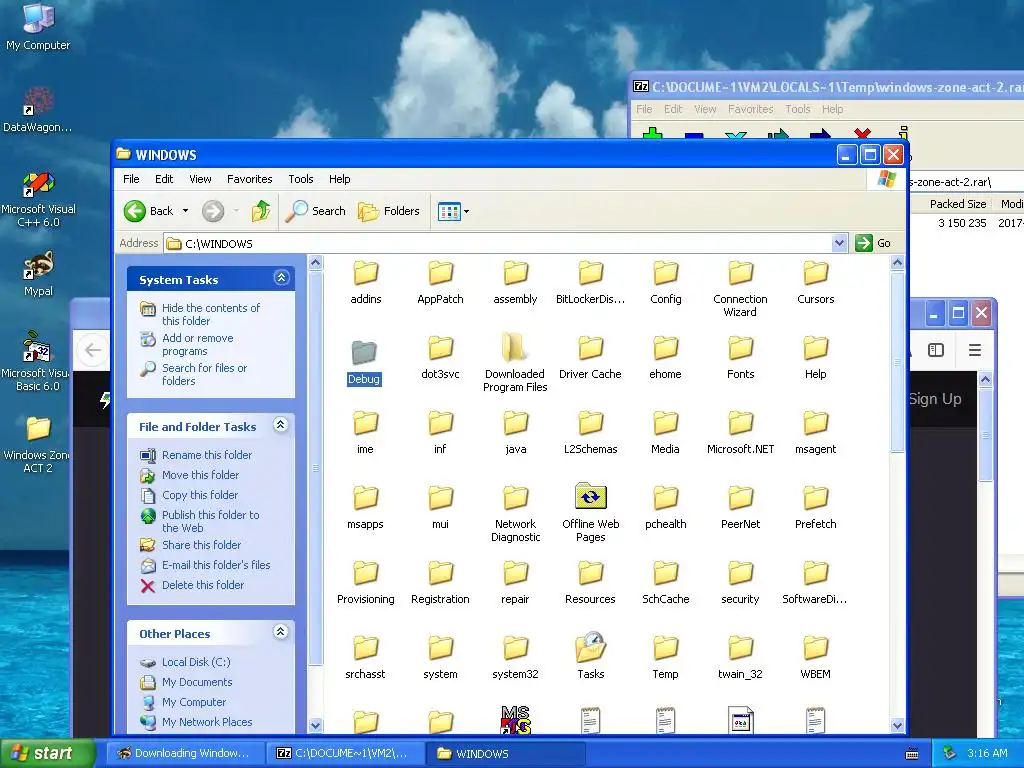Select the DataWagon desktop shortcut
Viewport: 1024px width, 768px height.
38,101
